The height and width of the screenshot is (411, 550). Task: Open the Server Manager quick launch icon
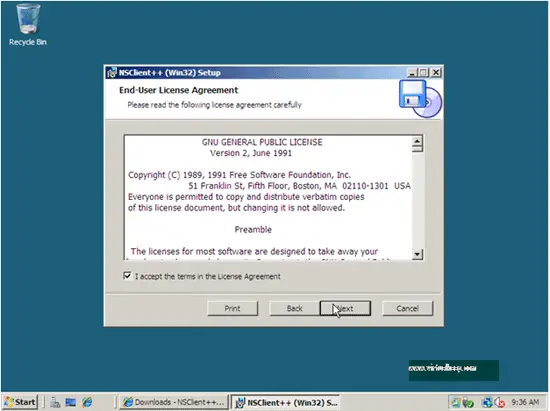(55, 402)
